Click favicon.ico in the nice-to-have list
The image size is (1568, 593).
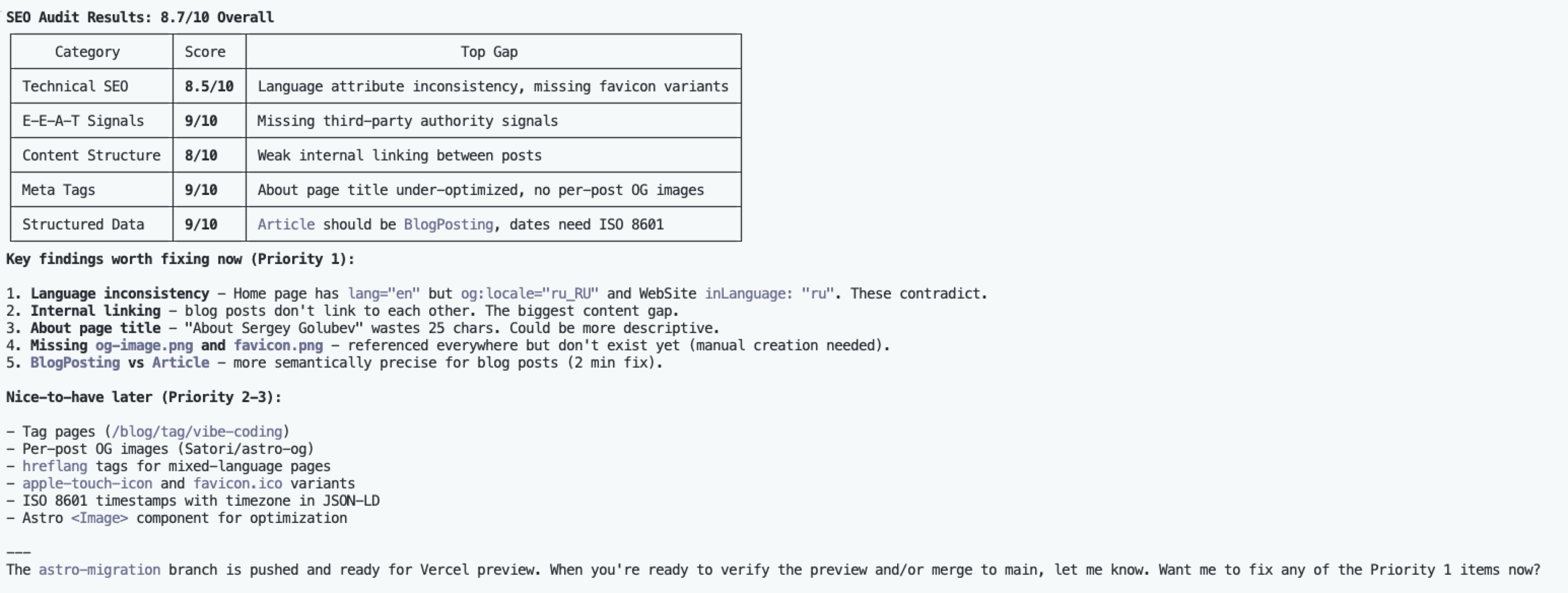pyautogui.click(x=237, y=483)
